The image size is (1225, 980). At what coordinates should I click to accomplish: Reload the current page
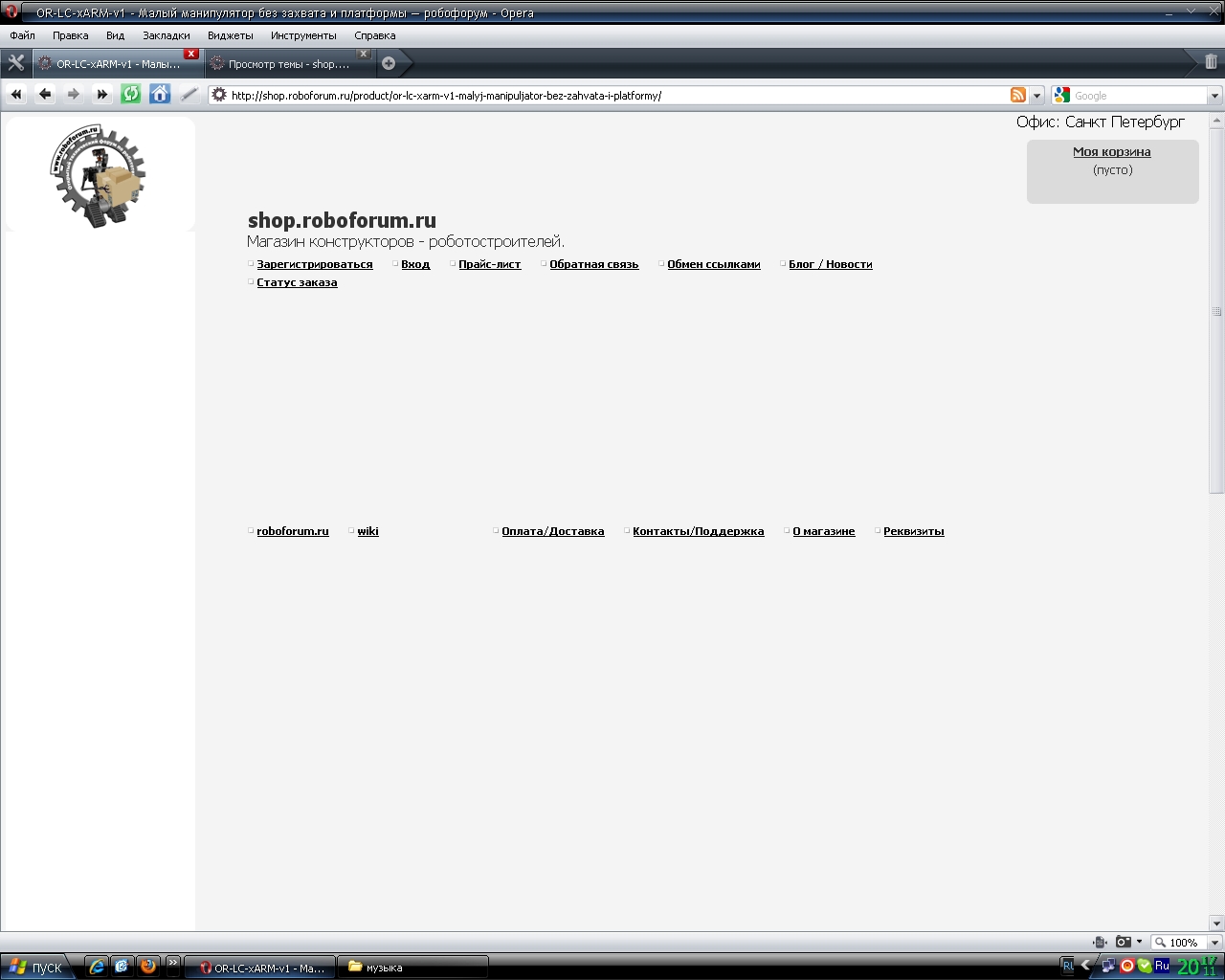tap(131, 95)
